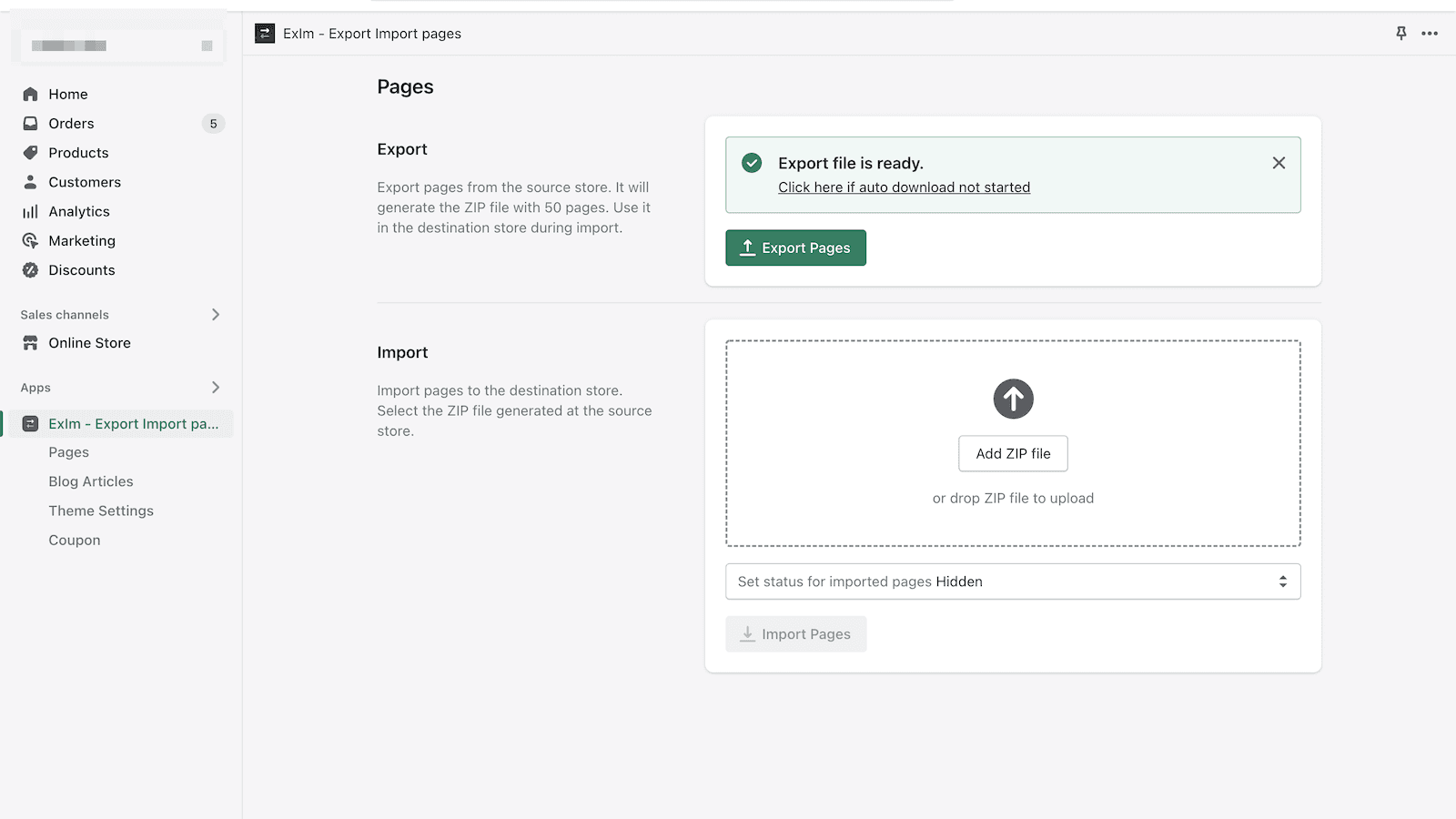Image resolution: width=1456 pixels, height=819 pixels.
Task: Open Customers using the person icon
Action: (x=31, y=181)
